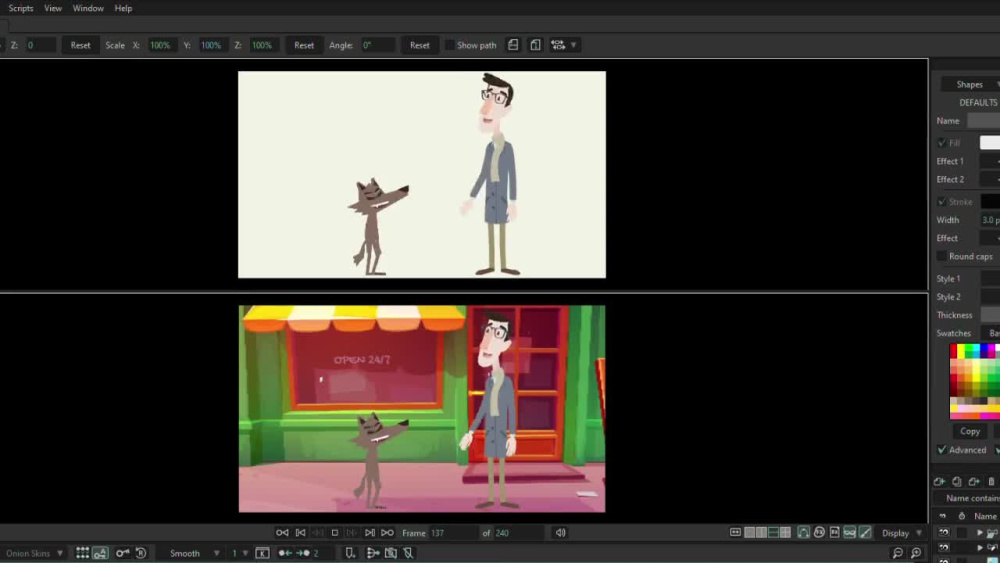Viewport: 1000px width, 563px height.
Task: Select the side-by-side viewport layout
Action: tap(761, 532)
